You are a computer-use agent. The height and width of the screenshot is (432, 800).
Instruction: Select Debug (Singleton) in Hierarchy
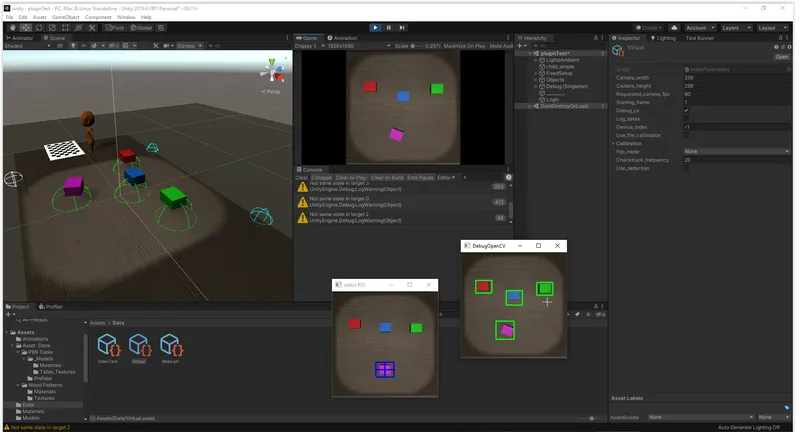tap(567, 86)
